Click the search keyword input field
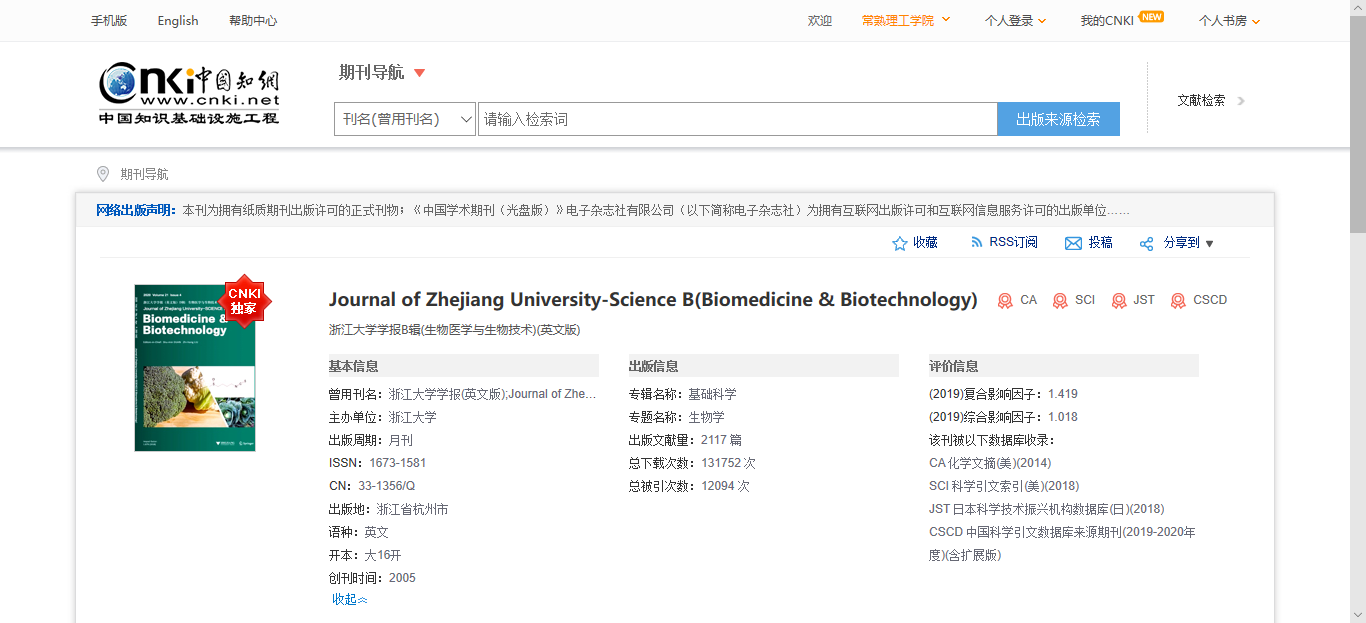The height and width of the screenshot is (623, 1366). point(737,119)
